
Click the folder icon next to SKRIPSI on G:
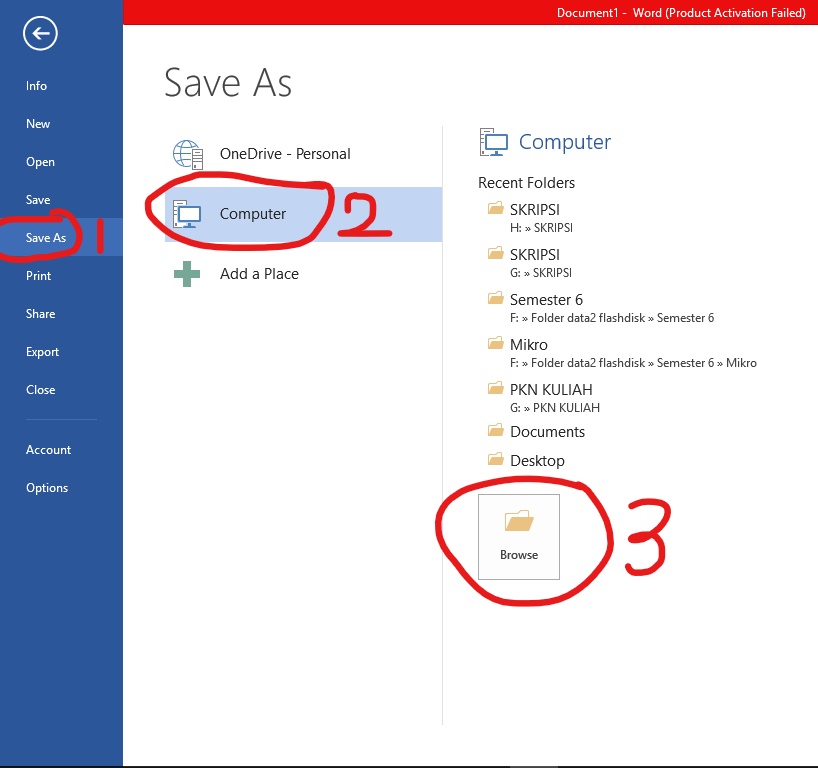click(496, 254)
